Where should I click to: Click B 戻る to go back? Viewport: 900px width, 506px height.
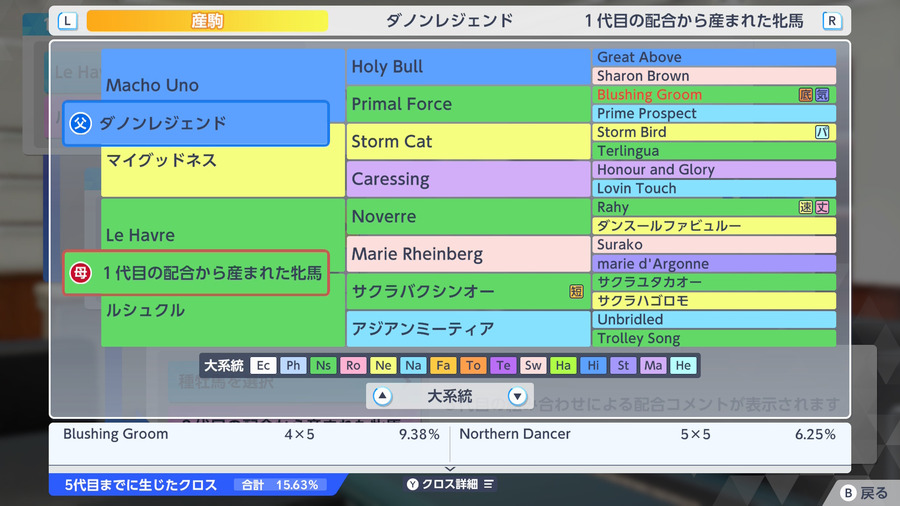click(865, 493)
